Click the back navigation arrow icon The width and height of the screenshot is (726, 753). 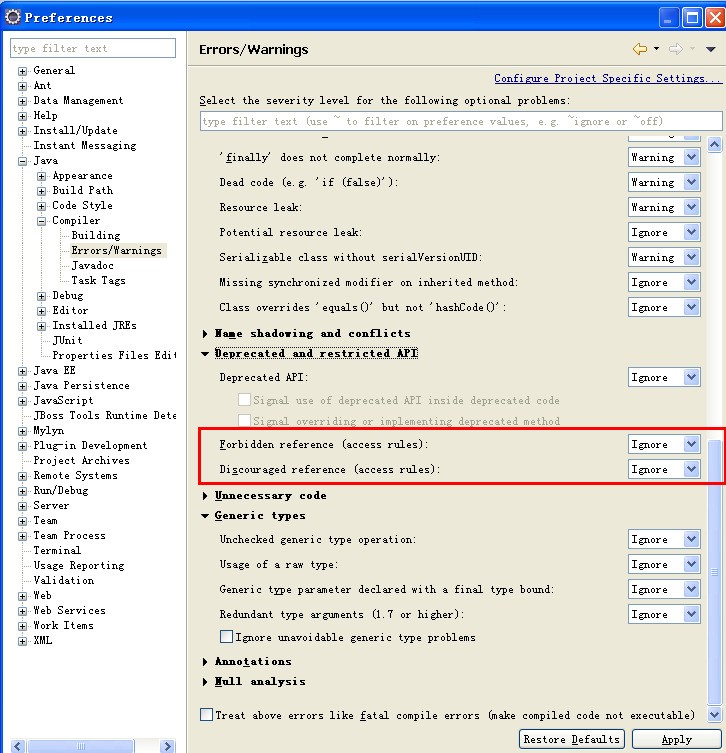pos(639,49)
